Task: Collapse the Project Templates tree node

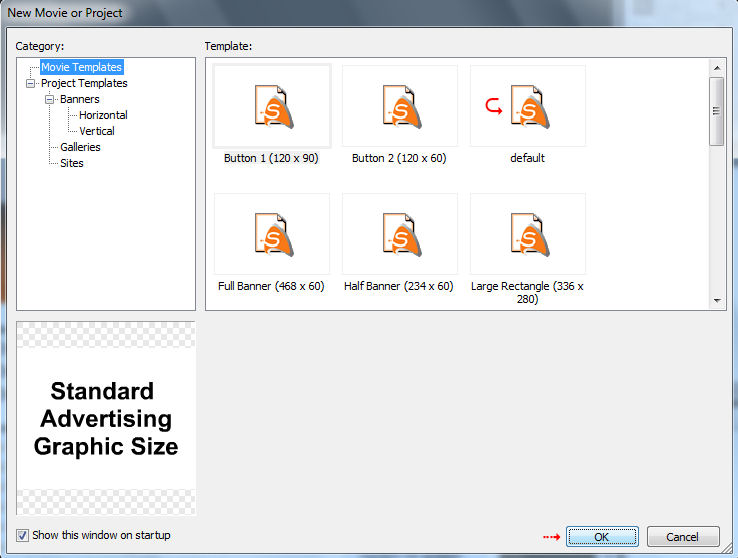Action: coord(31,84)
